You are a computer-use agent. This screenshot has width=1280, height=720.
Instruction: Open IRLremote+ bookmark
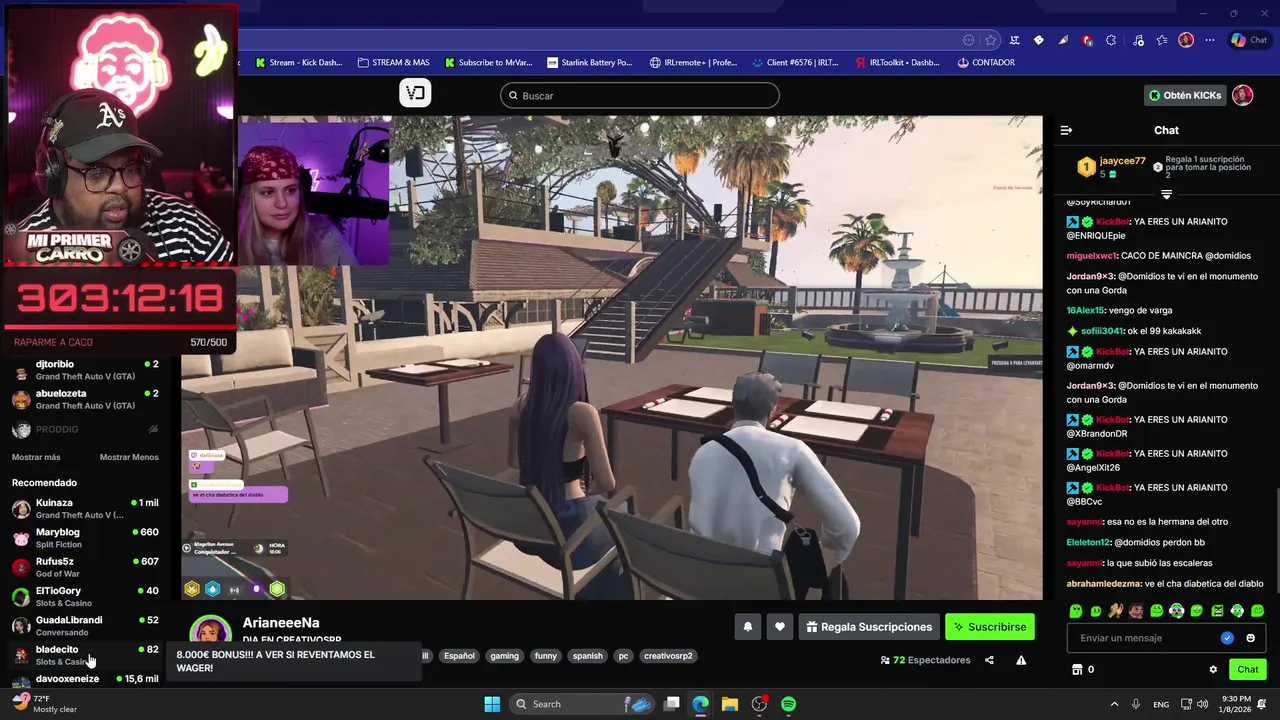coord(693,62)
